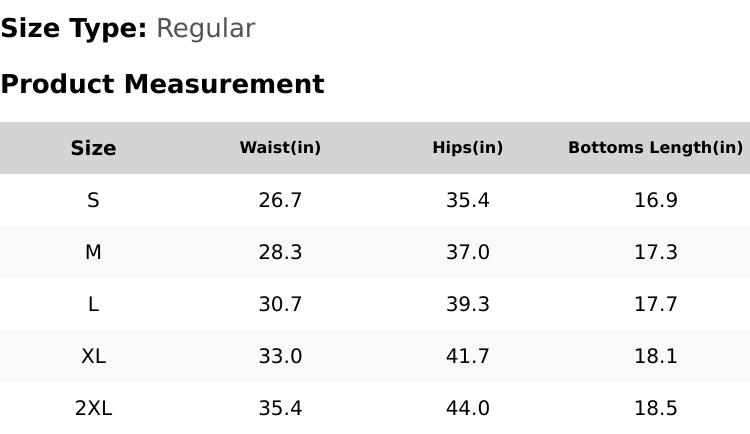Click the Waist(in) column header

280,148
